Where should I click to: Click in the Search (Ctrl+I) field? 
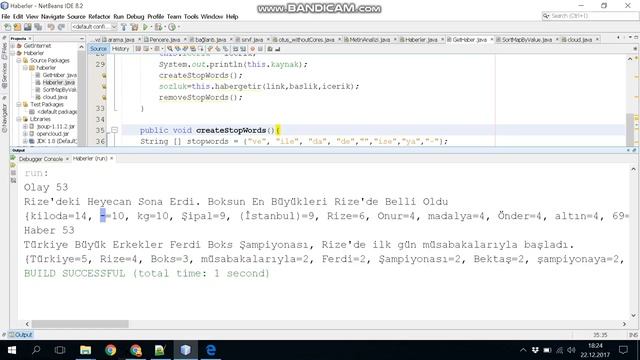[x=590, y=16]
